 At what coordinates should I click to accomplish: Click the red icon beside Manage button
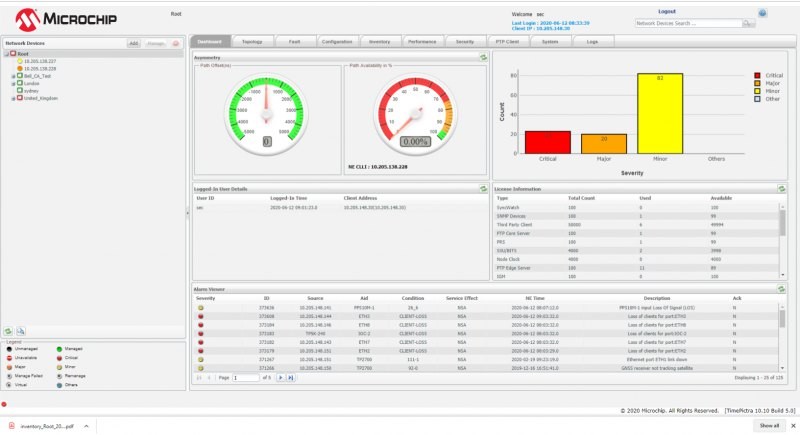pyautogui.click(x=176, y=44)
